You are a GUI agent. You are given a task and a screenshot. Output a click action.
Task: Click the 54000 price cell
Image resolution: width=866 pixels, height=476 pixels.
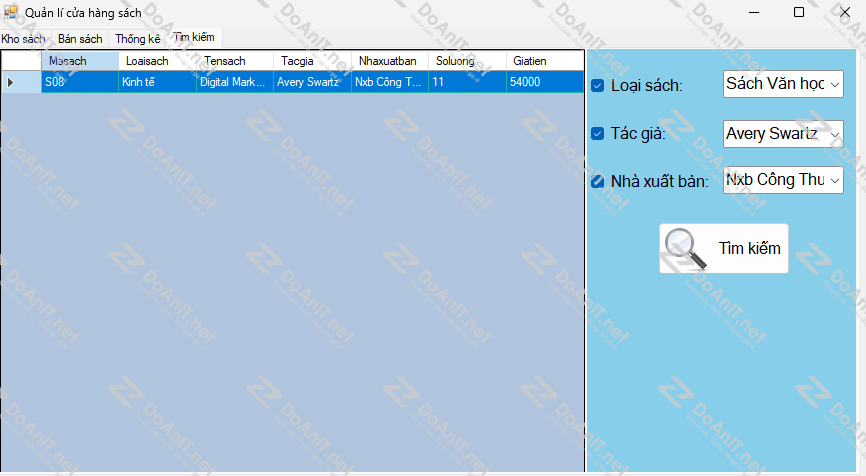tap(544, 82)
